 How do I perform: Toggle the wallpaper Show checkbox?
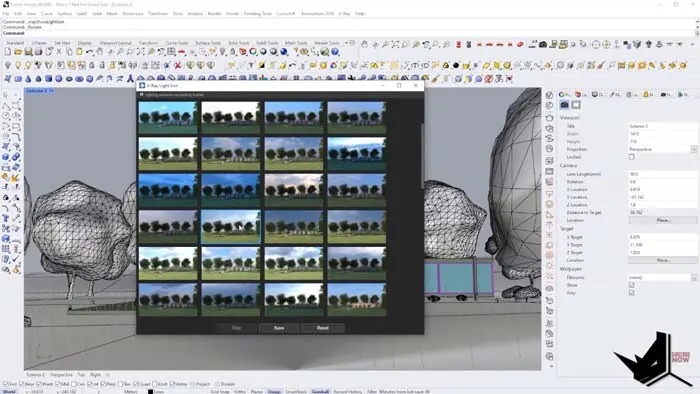pyautogui.click(x=631, y=285)
